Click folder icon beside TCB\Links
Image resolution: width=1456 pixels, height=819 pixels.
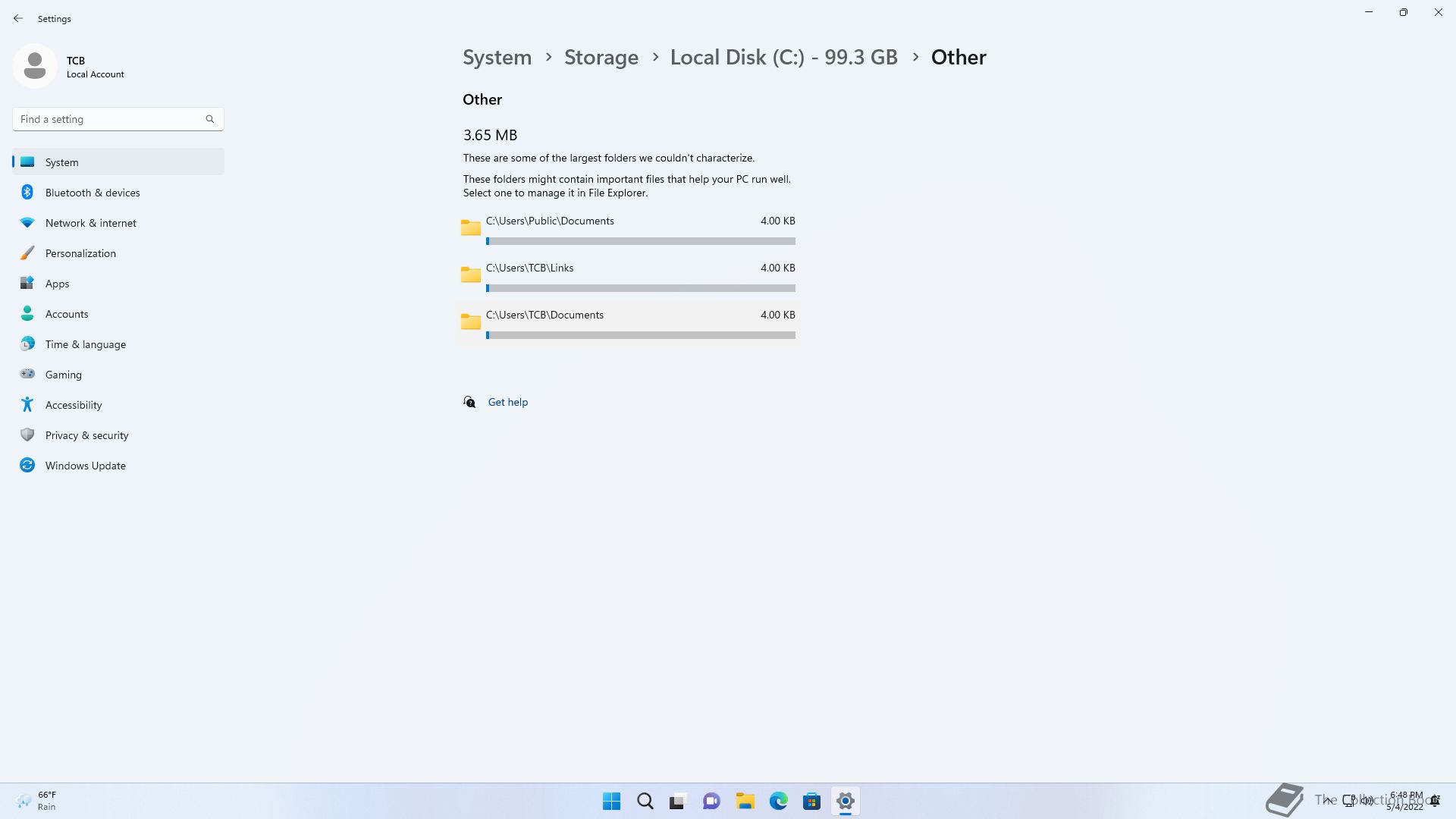click(471, 275)
